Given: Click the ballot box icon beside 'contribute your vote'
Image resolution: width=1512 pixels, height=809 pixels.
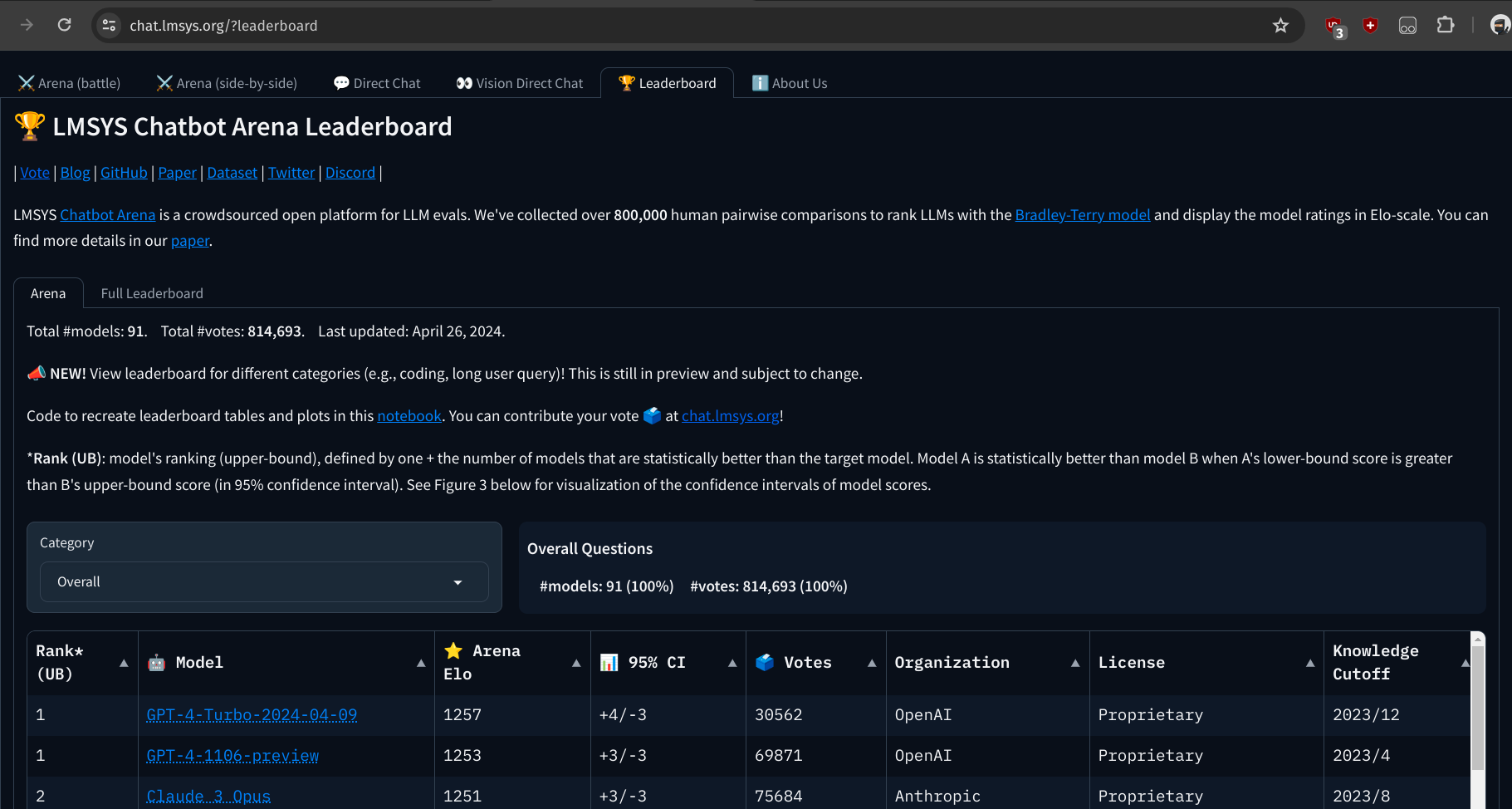Looking at the screenshot, I should pos(652,416).
